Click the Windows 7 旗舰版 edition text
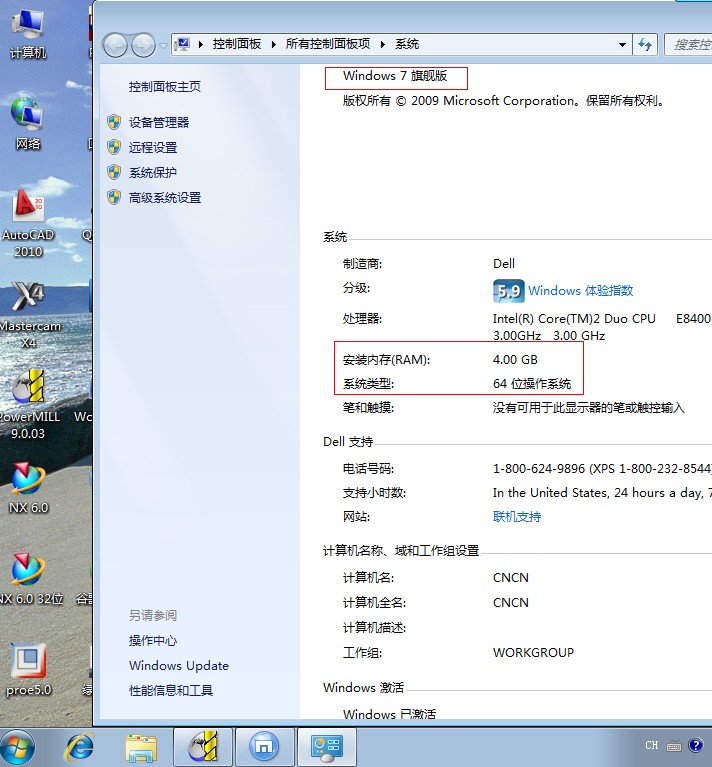The width and height of the screenshot is (712, 767). [x=395, y=76]
